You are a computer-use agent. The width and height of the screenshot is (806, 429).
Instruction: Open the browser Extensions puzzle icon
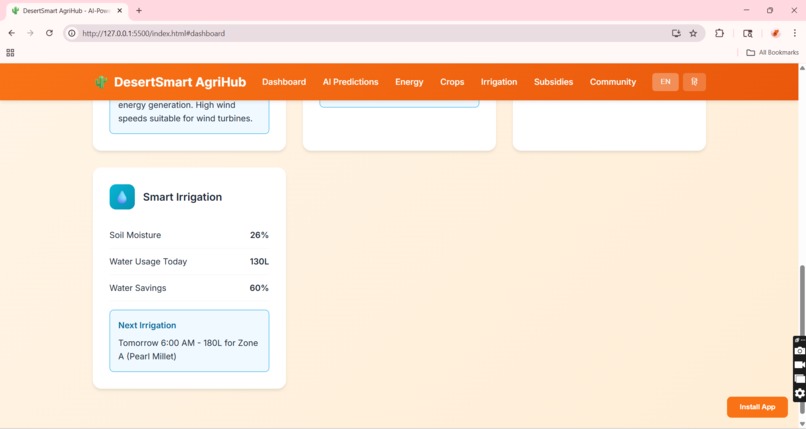point(719,33)
